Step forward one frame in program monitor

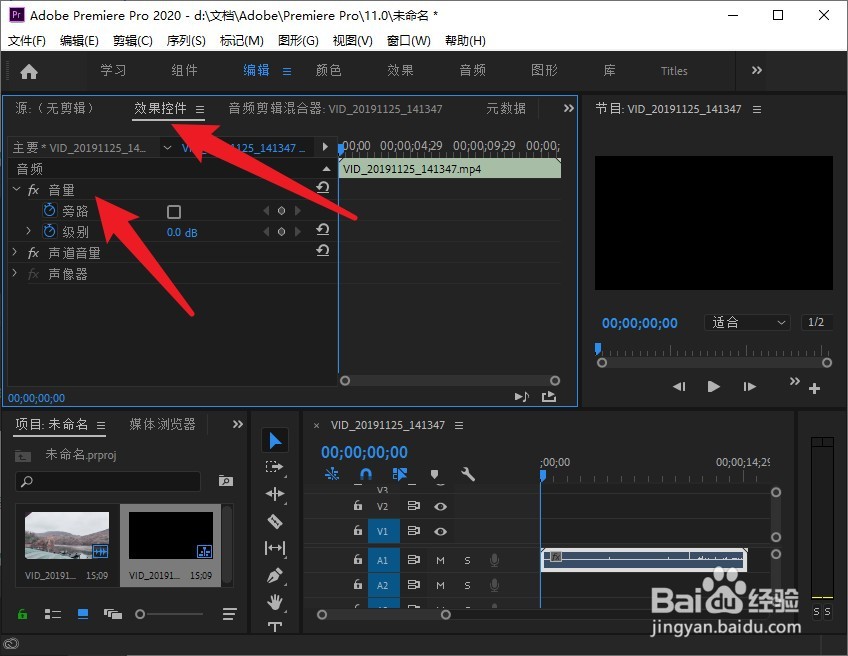749,387
